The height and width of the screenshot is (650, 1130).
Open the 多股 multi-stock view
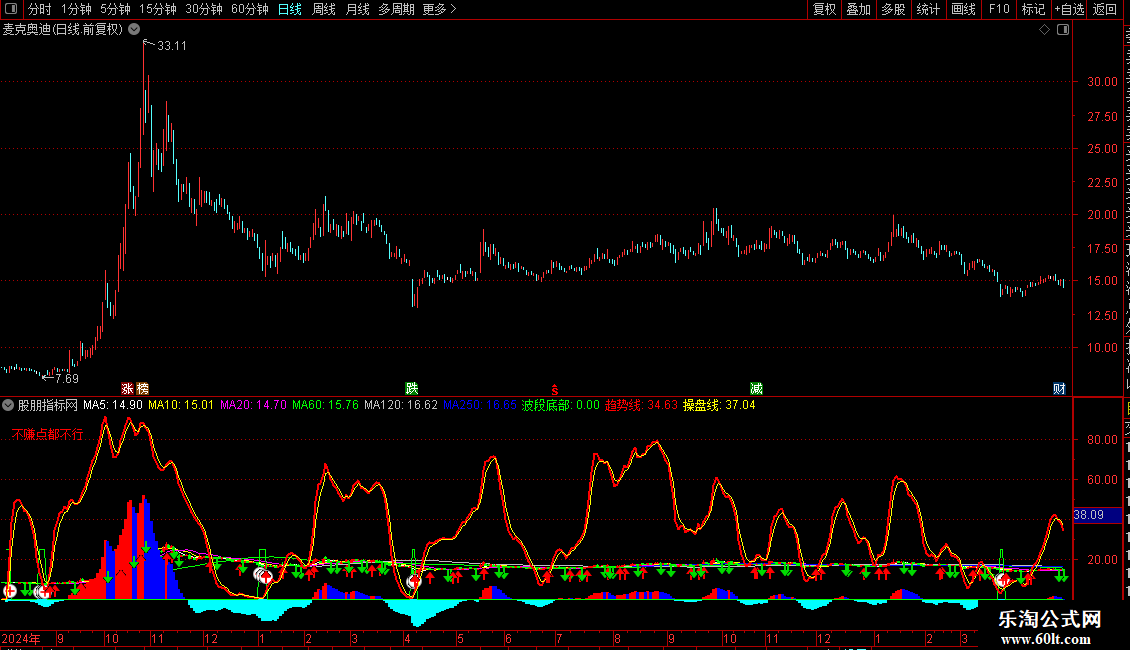pyautogui.click(x=893, y=9)
